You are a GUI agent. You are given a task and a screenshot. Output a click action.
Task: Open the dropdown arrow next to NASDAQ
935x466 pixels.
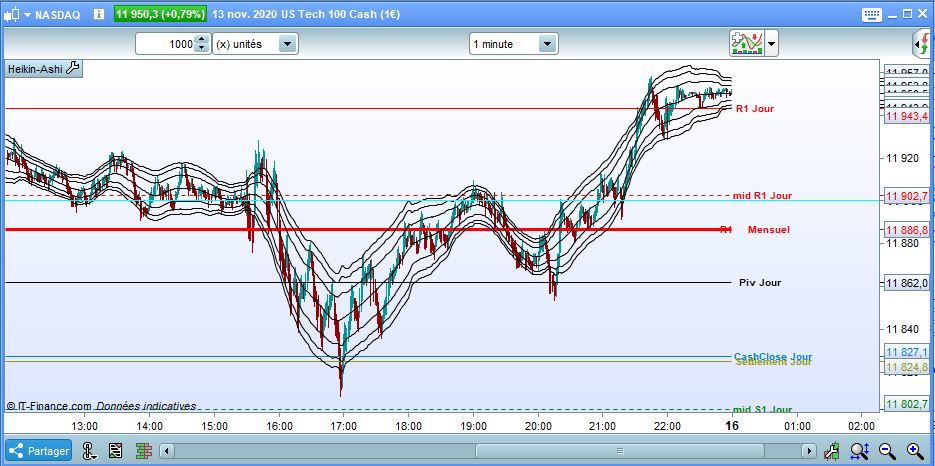click(27, 15)
